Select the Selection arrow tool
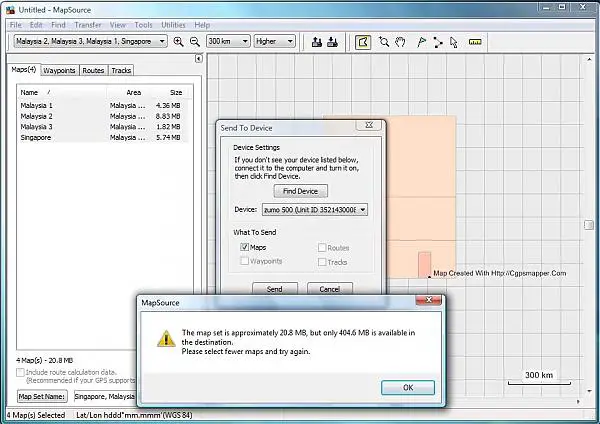Image resolution: width=600 pixels, height=424 pixels. coord(454,42)
